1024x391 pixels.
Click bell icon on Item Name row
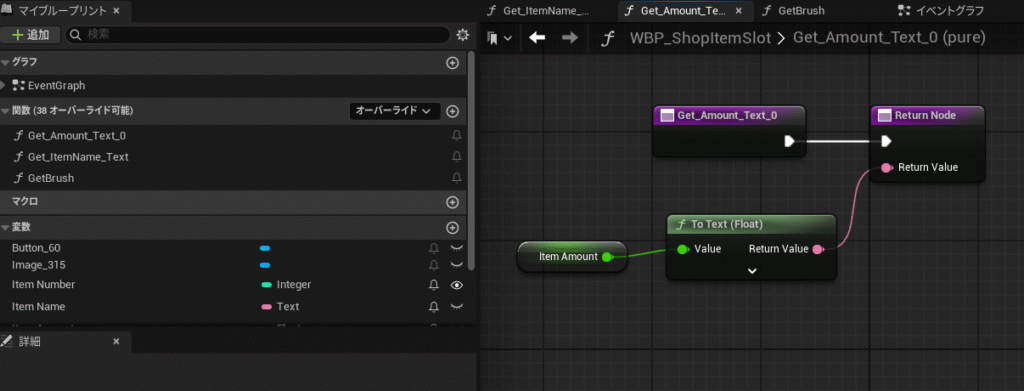[434, 306]
